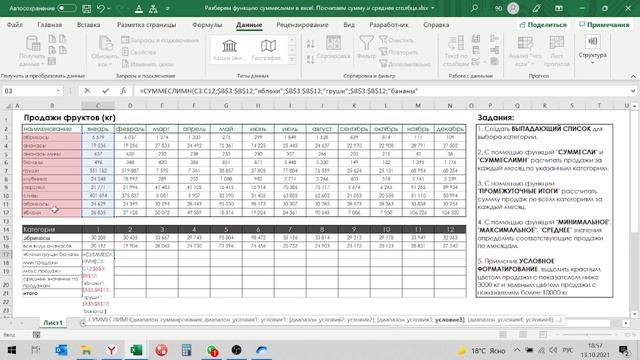Click the Текст по столбцам icon
The image size is (640, 360).
coord(456,51)
